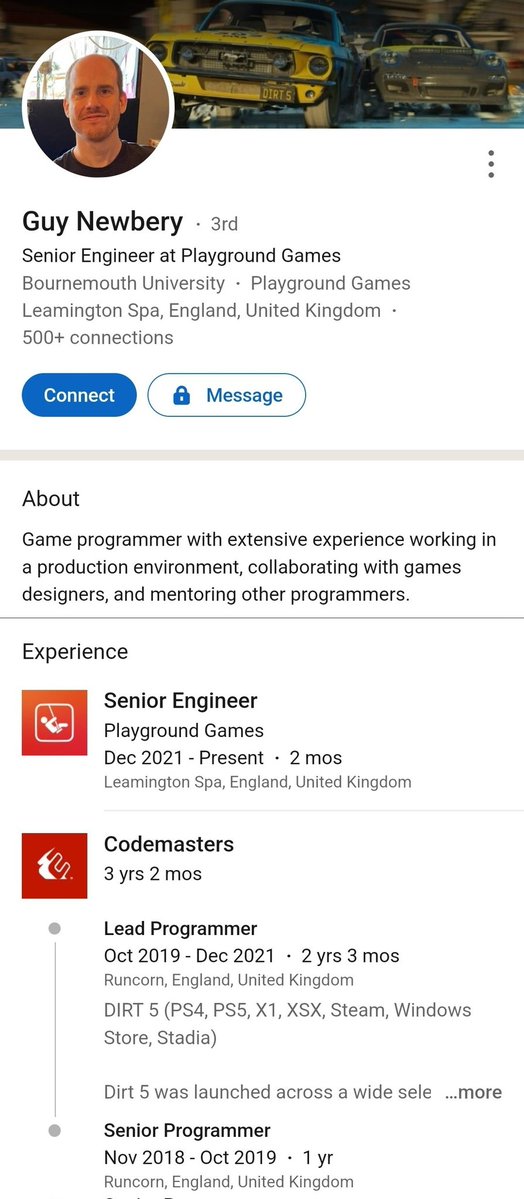The width and height of the screenshot is (524, 1199).
Task: Open the 500+ connections link
Action: (98, 337)
